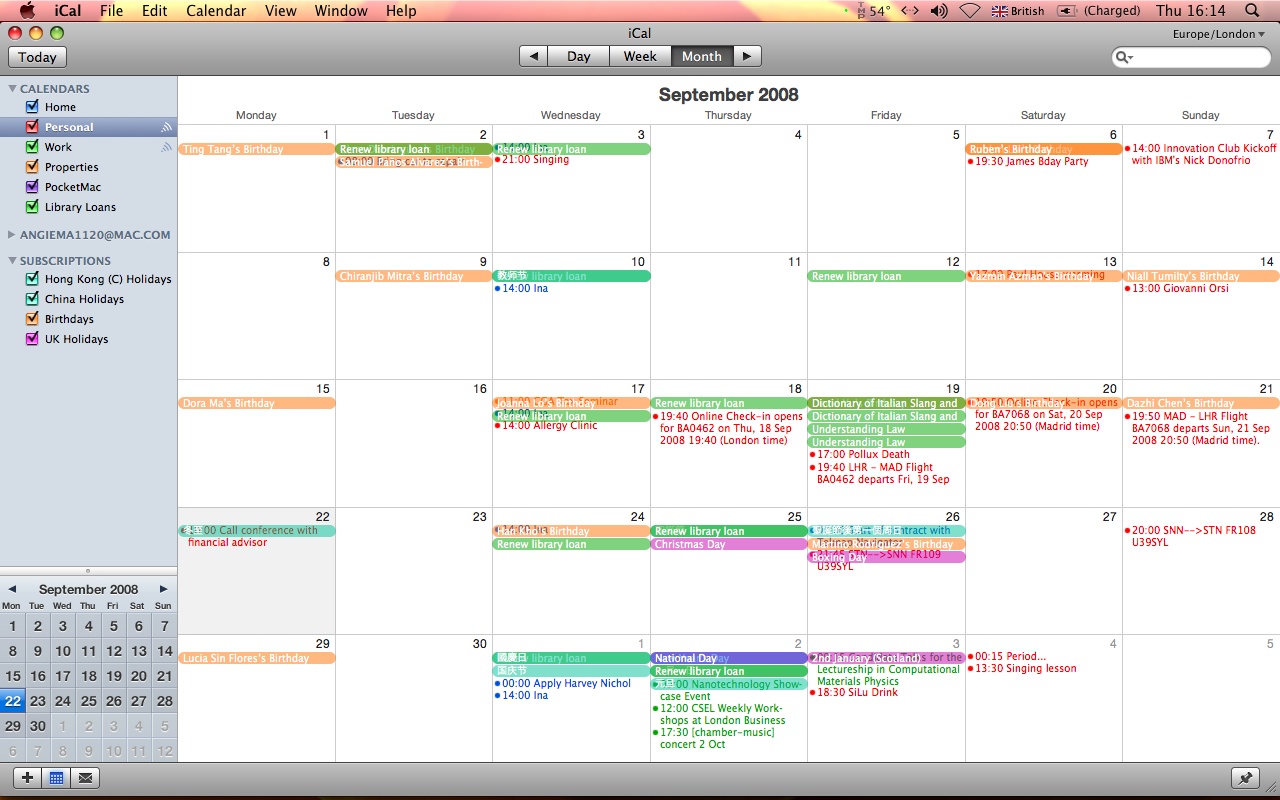The width and height of the screenshot is (1280, 800).
Task: Open Spotlight search in the menu bar
Action: tap(1252, 11)
